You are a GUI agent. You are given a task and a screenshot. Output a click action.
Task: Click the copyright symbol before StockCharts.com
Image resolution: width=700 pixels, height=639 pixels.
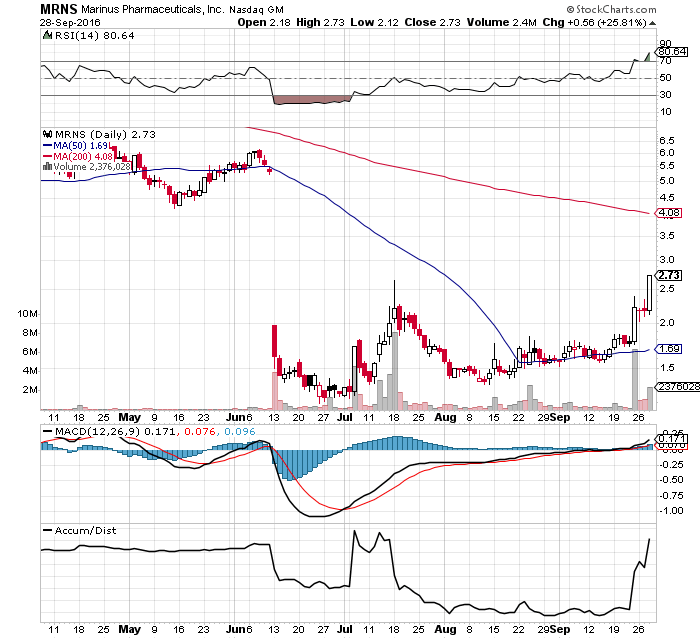click(570, 9)
